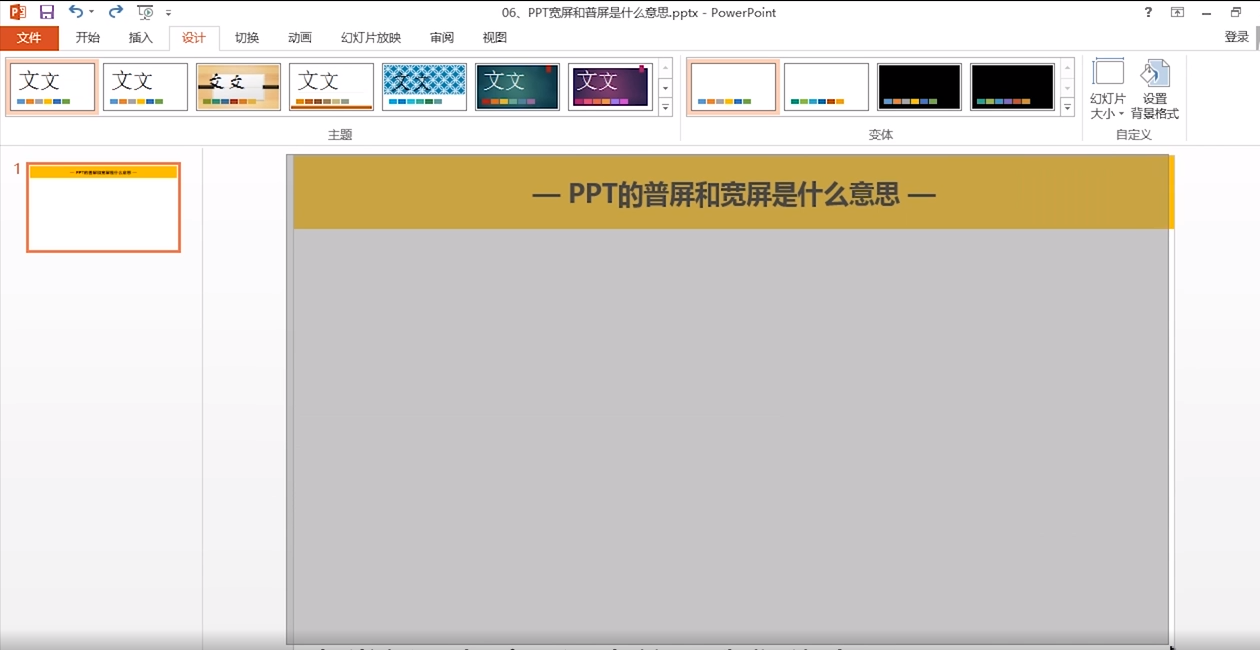Apply the theme with brown underline bar

coord(331,87)
